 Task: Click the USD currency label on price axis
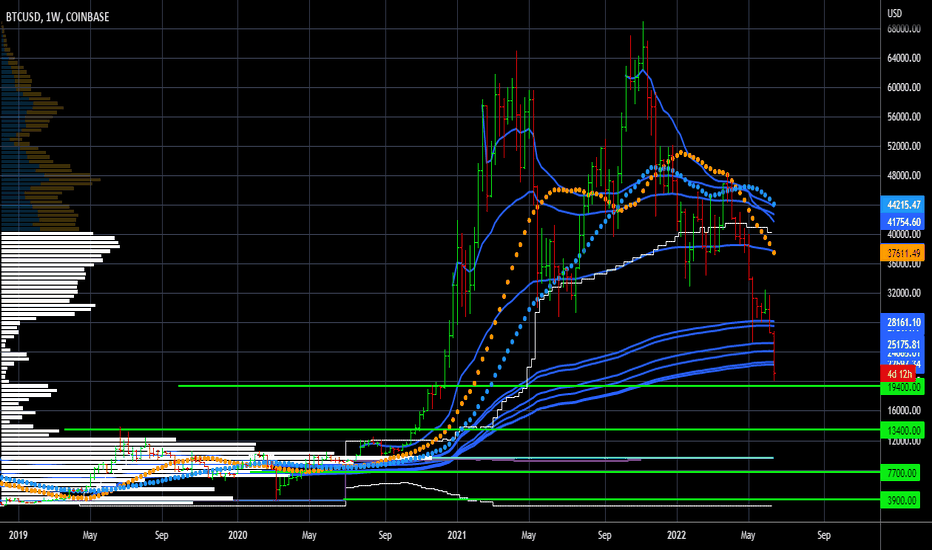pos(895,13)
